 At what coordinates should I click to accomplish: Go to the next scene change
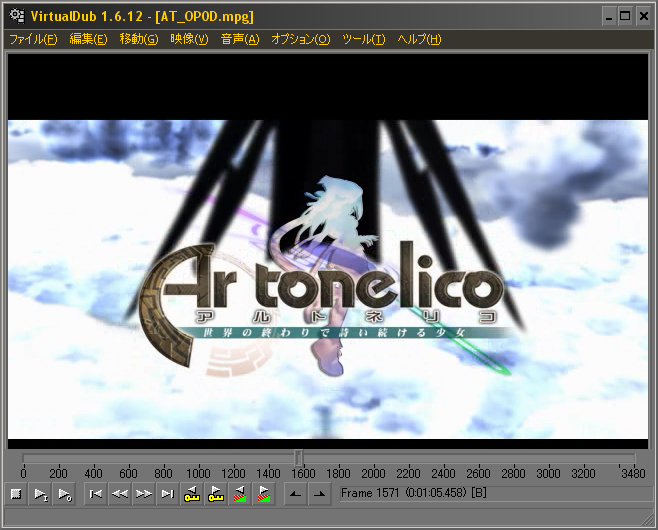264,494
